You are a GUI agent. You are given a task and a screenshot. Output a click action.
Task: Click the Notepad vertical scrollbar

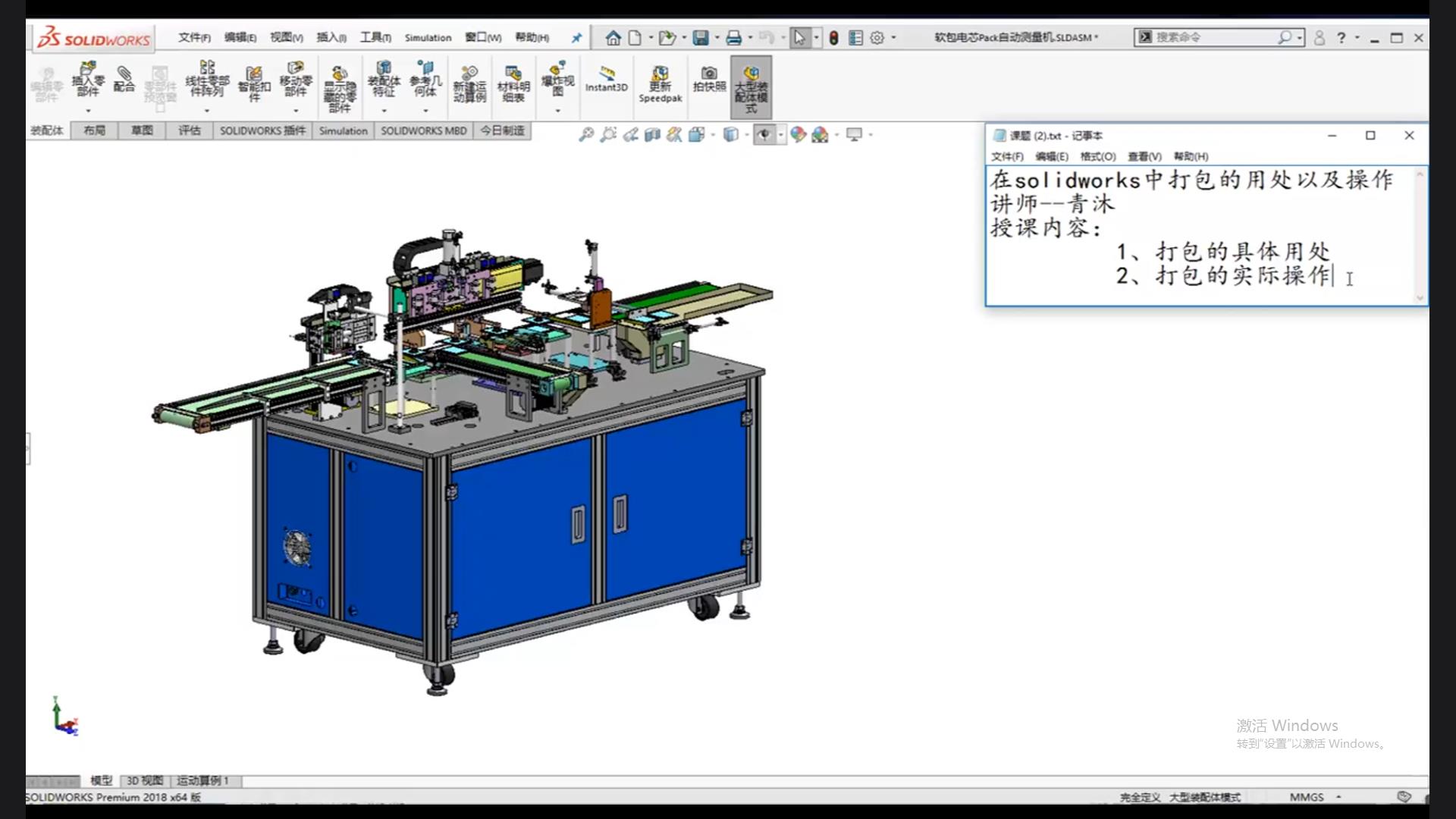tap(1420, 236)
